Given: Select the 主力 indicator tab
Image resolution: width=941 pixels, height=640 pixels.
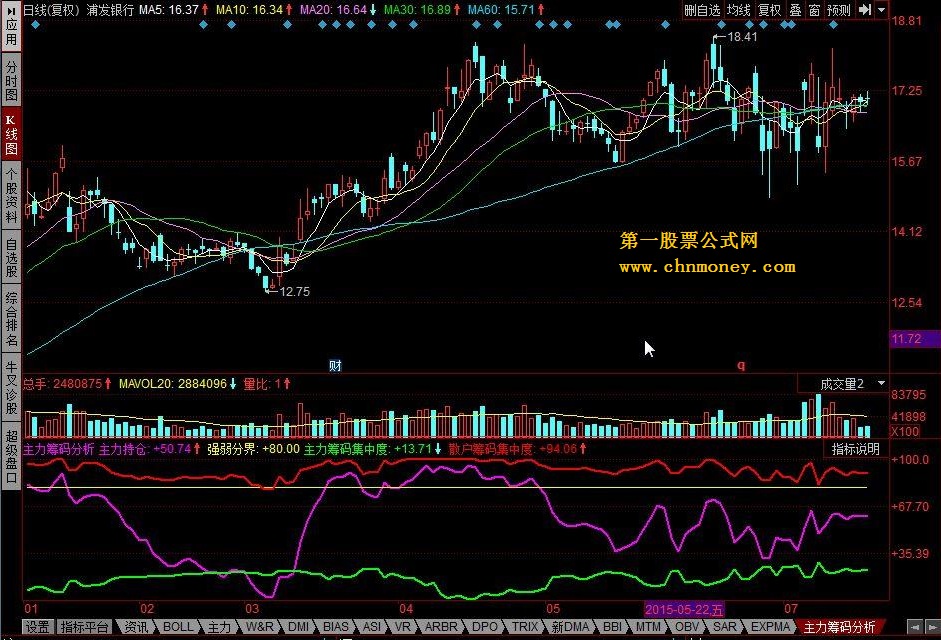Looking at the screenshot, I should [219, 627].
